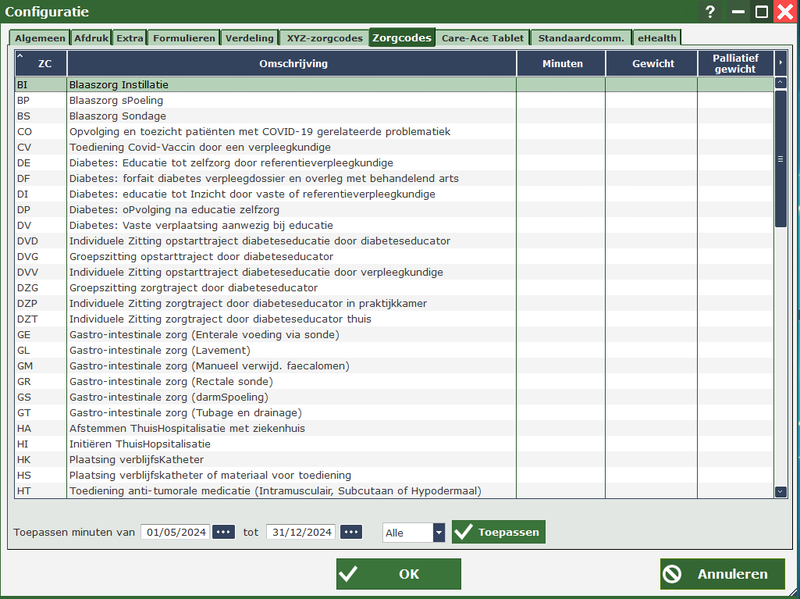Click the start date field 01/05/2024
Image resolution: width=800 pixels, height=599 pixels.
click(x=174, y=532)
